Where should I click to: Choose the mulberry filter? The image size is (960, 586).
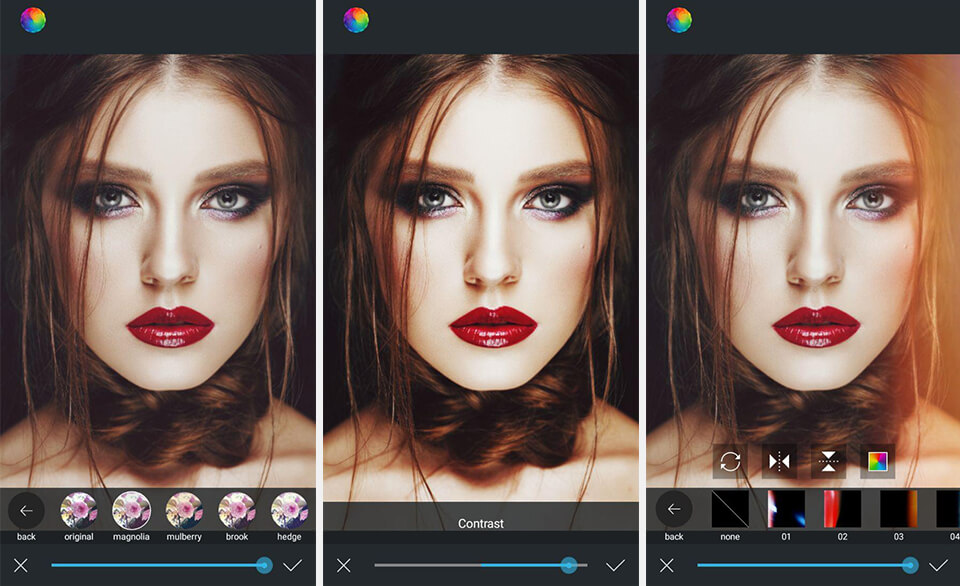click(x=184, y=510)
